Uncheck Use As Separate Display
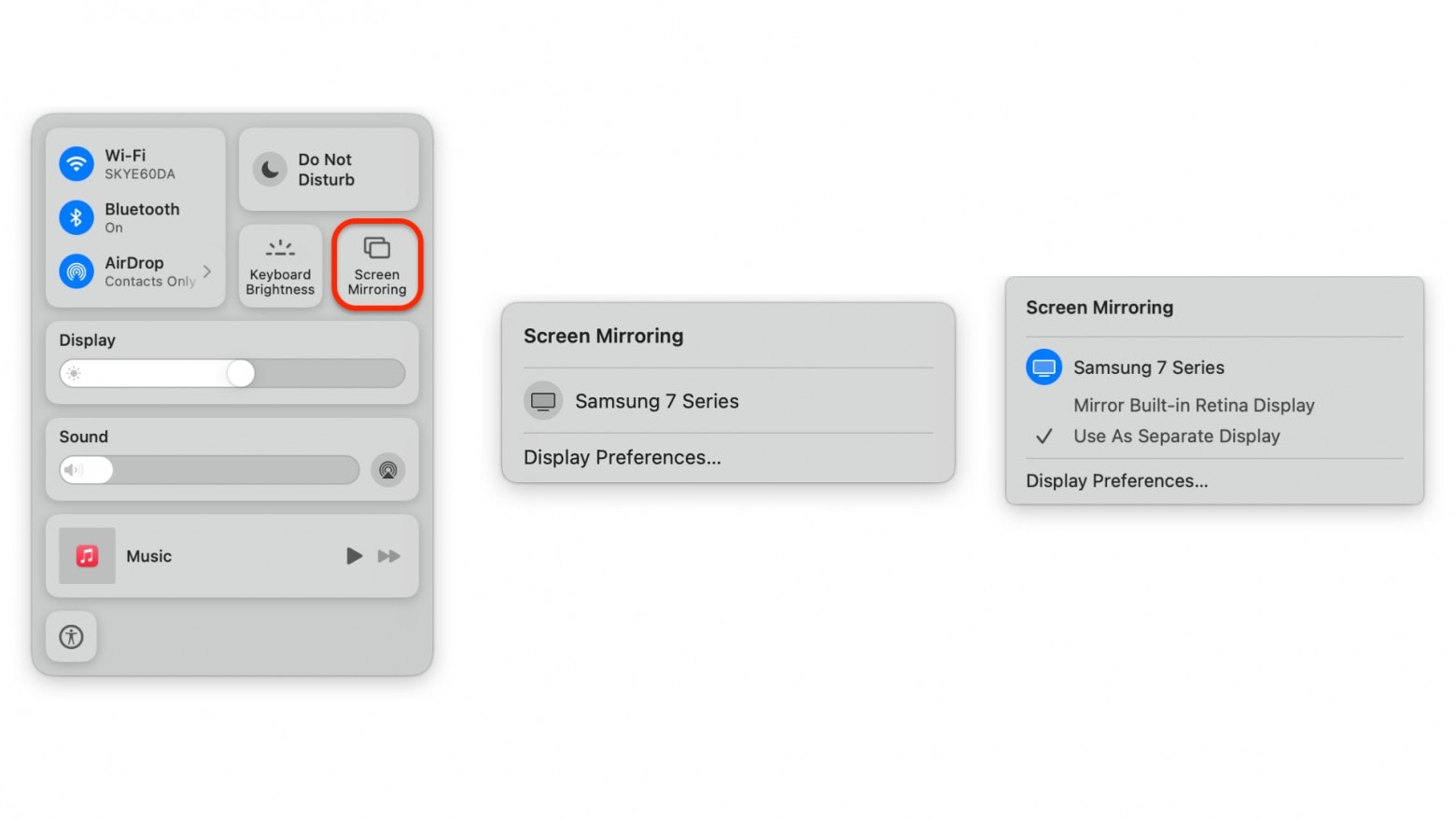The image size is (1456, 819). [x=1177, y=436]
